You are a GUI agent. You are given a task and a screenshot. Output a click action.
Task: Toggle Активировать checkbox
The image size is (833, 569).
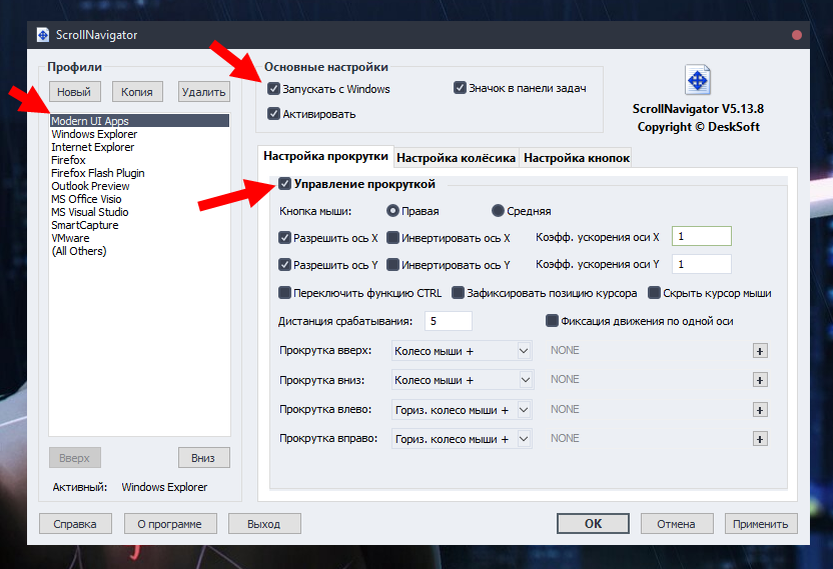click(274, 114)
